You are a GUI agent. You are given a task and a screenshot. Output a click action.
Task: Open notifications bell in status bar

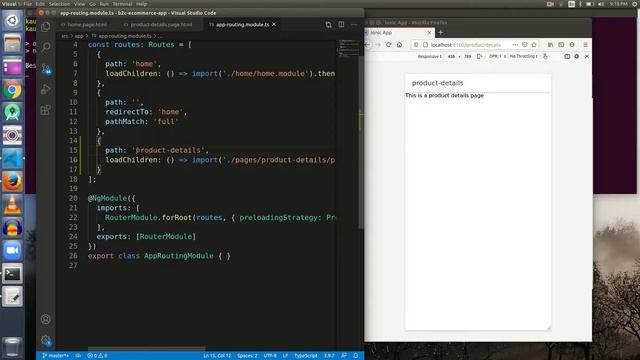pos(356,356)
